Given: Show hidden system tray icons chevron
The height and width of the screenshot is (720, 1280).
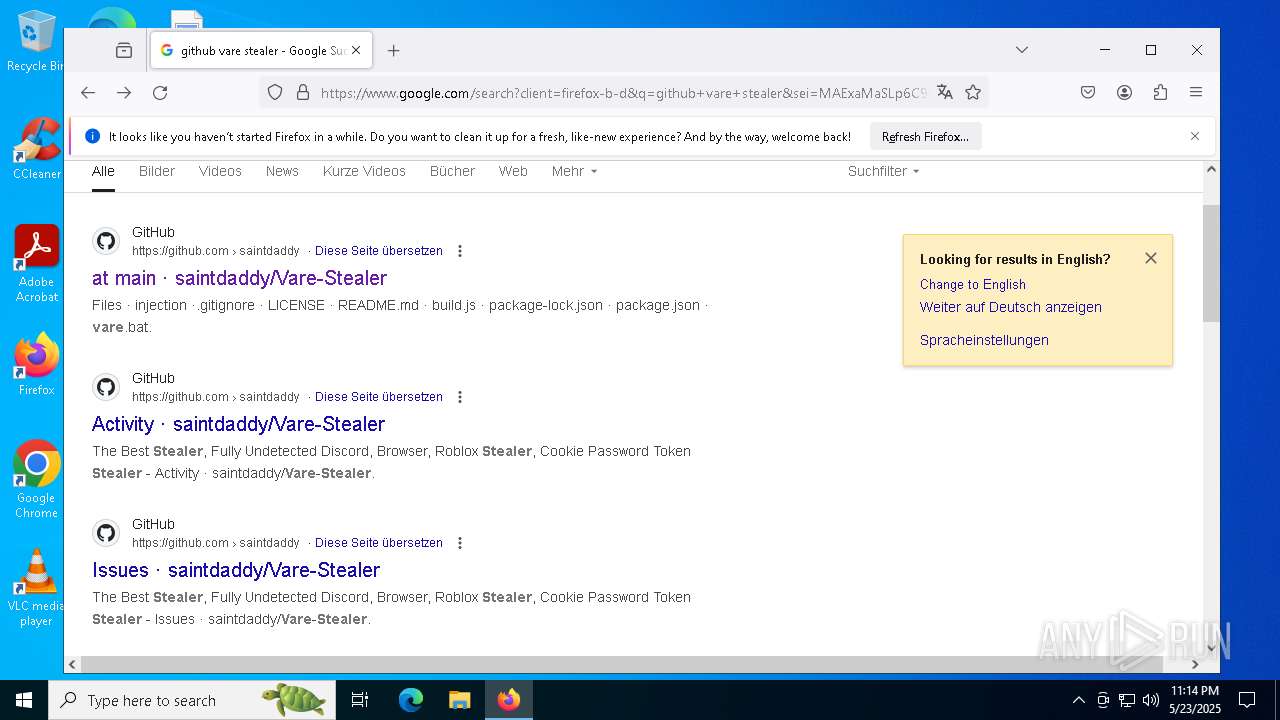Looking at the screenshot, I should [1078, 700].
